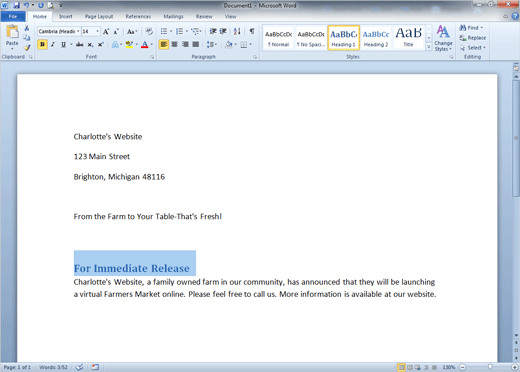Grow the font size
This screenshot has height=372, width=520.
106,32
